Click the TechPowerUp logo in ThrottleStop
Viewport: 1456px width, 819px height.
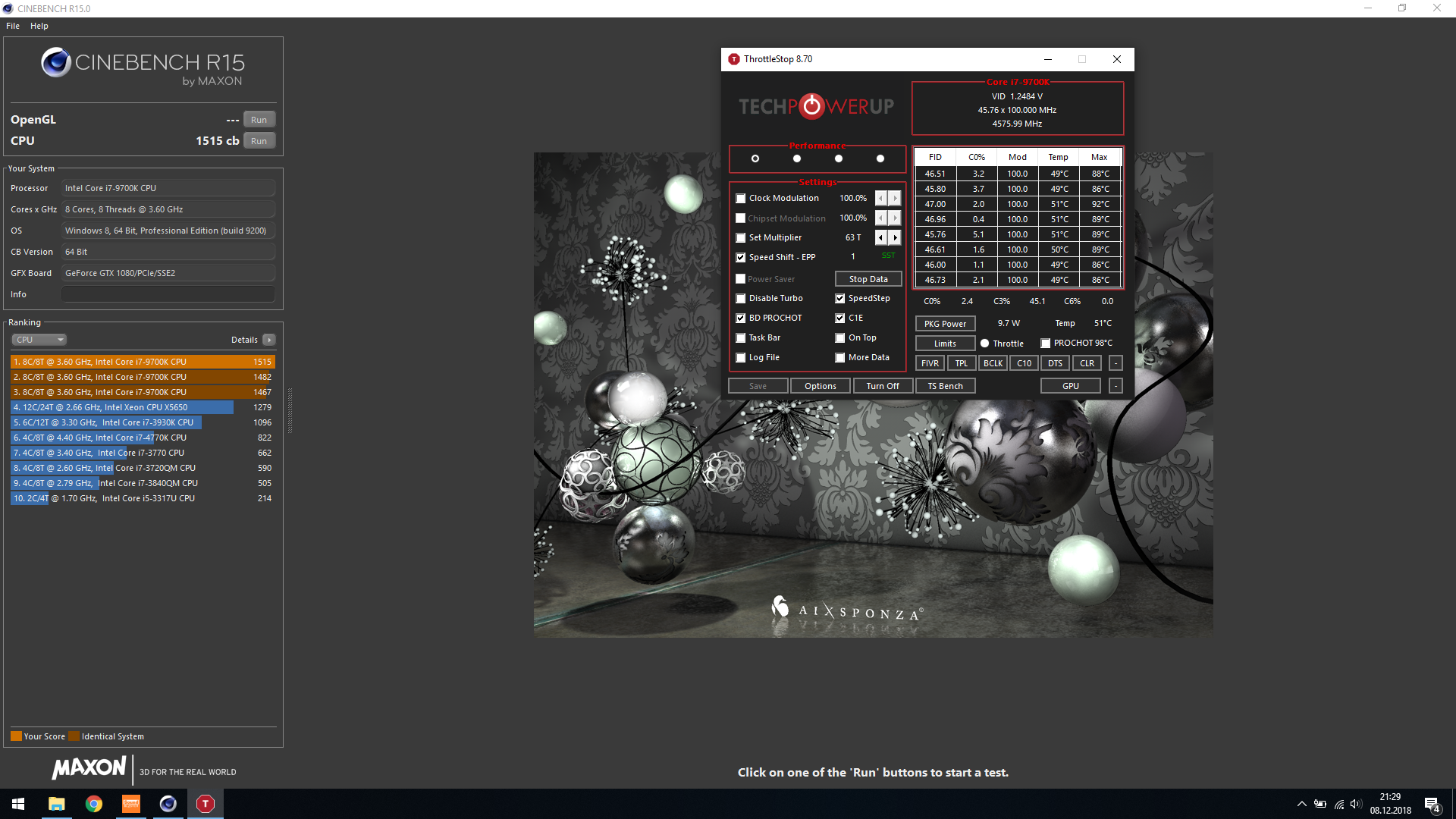pyautogui.click(x=817, y=106)
